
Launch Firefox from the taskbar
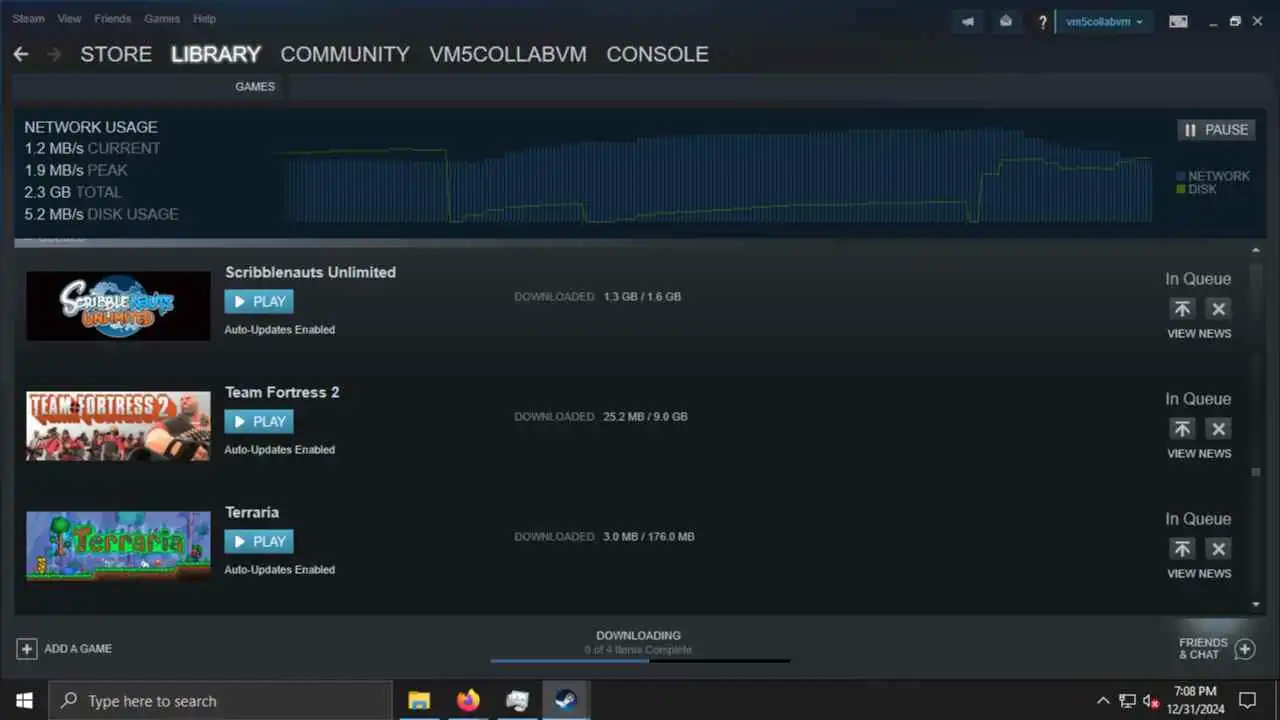[468, 700]
